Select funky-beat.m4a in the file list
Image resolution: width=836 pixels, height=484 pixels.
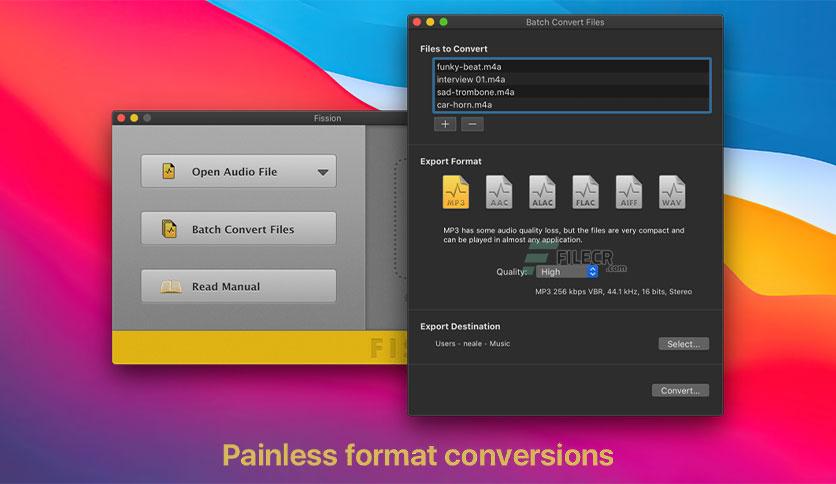click(572, 67)
